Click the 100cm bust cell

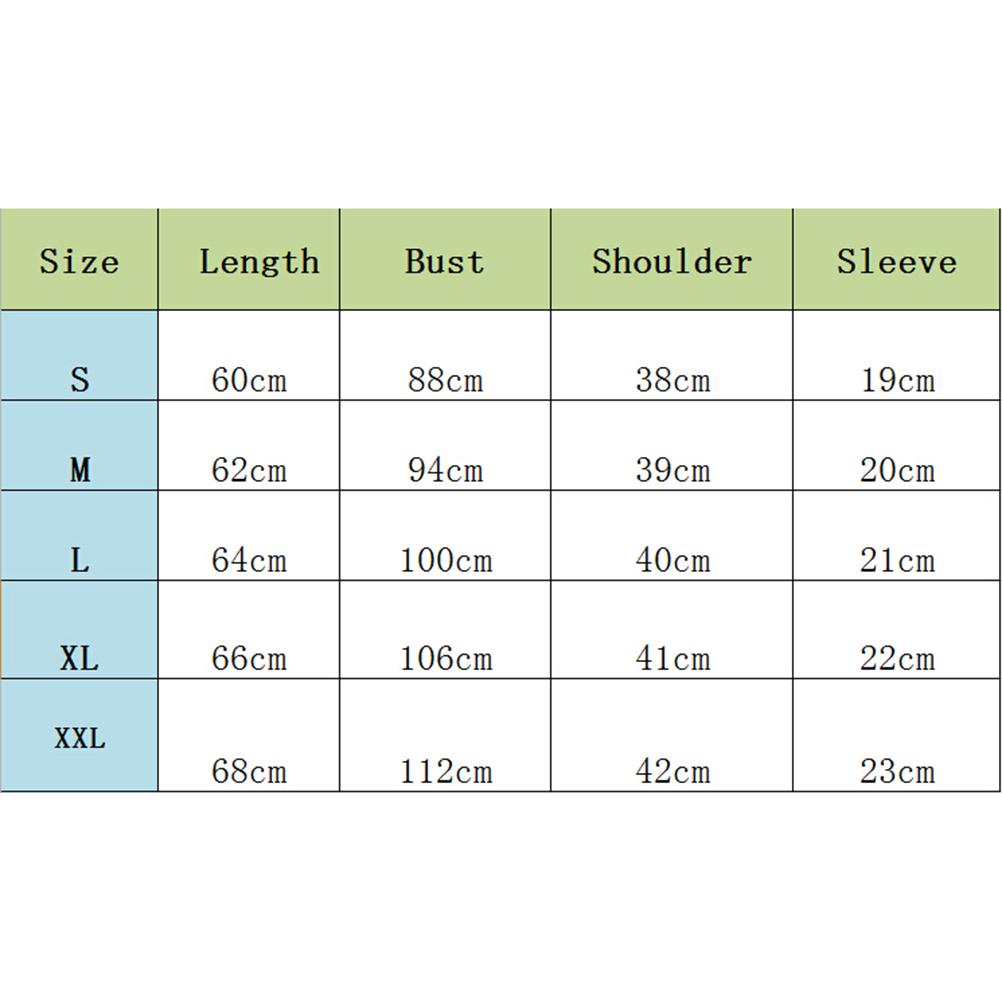[446, 559]
